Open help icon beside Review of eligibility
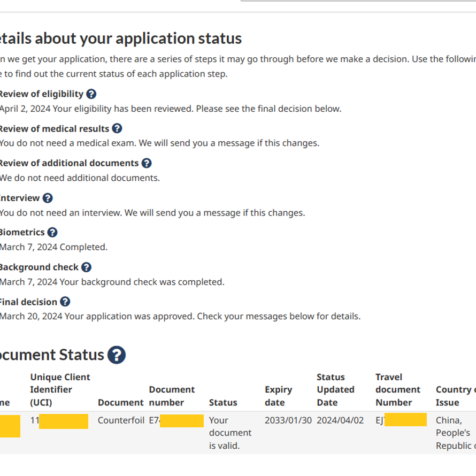 (x=91, y=94)
